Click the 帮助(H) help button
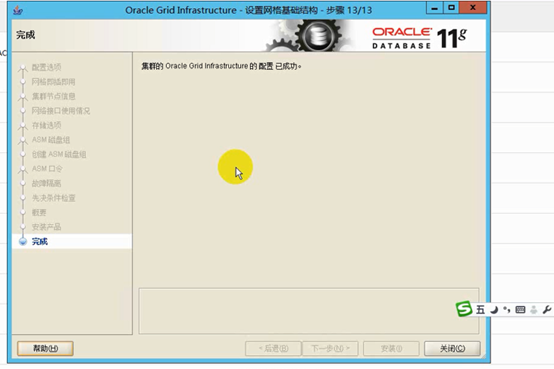Image resolution: width=554 pixels, height=369 pixels. 45,348
